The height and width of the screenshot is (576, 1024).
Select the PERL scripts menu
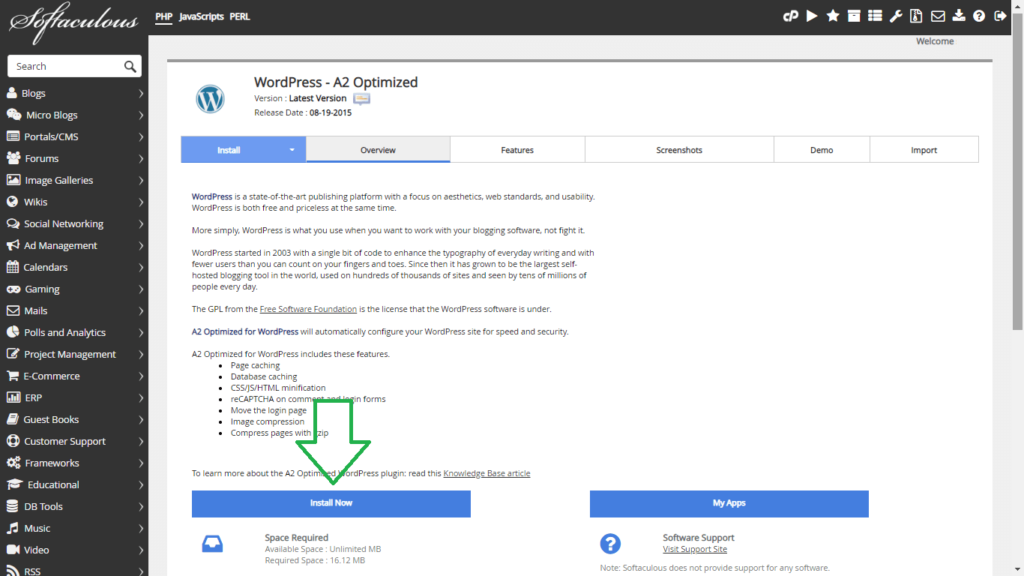pos(240,16)
